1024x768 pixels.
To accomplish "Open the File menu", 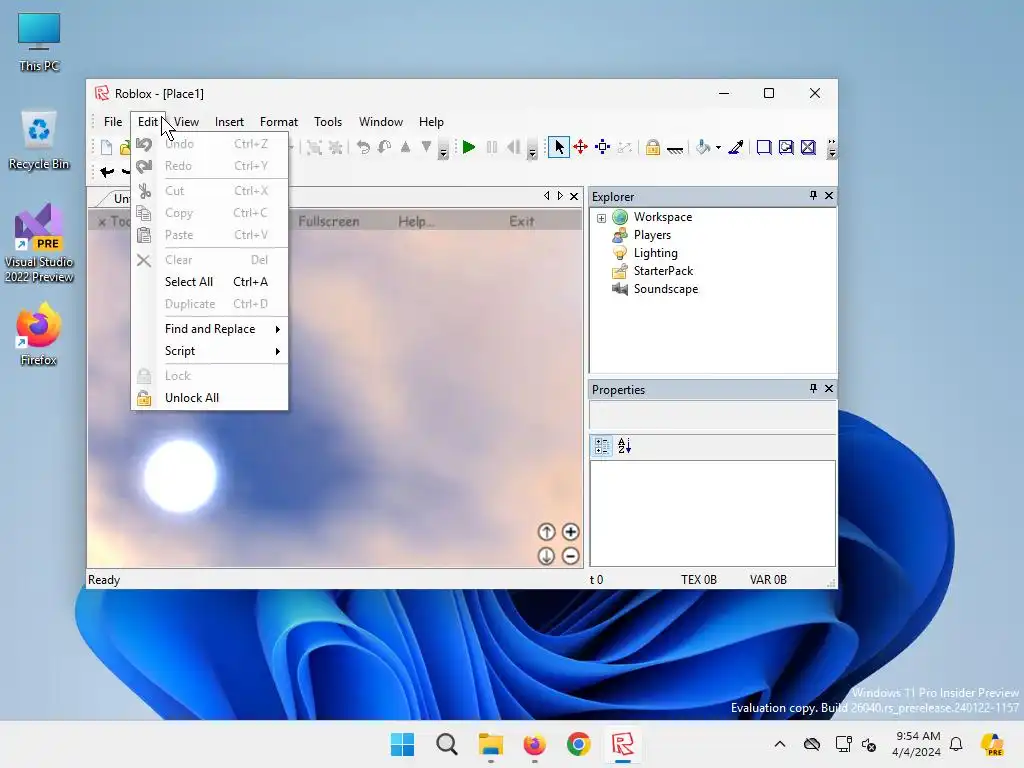I will coord(113,122).
